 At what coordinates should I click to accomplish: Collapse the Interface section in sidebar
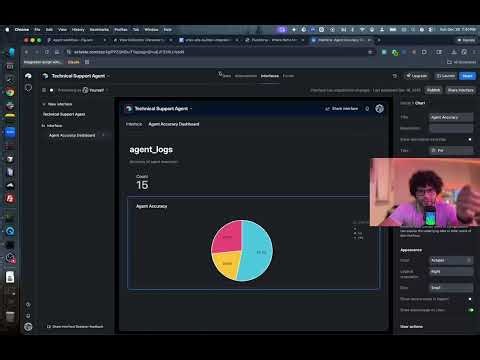click(52, 126)
